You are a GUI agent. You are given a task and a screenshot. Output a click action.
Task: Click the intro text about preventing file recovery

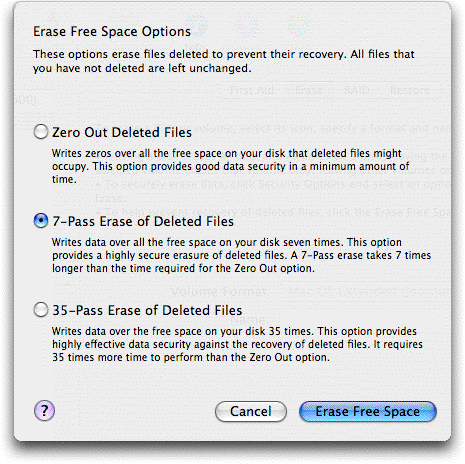tap(224, 61)
